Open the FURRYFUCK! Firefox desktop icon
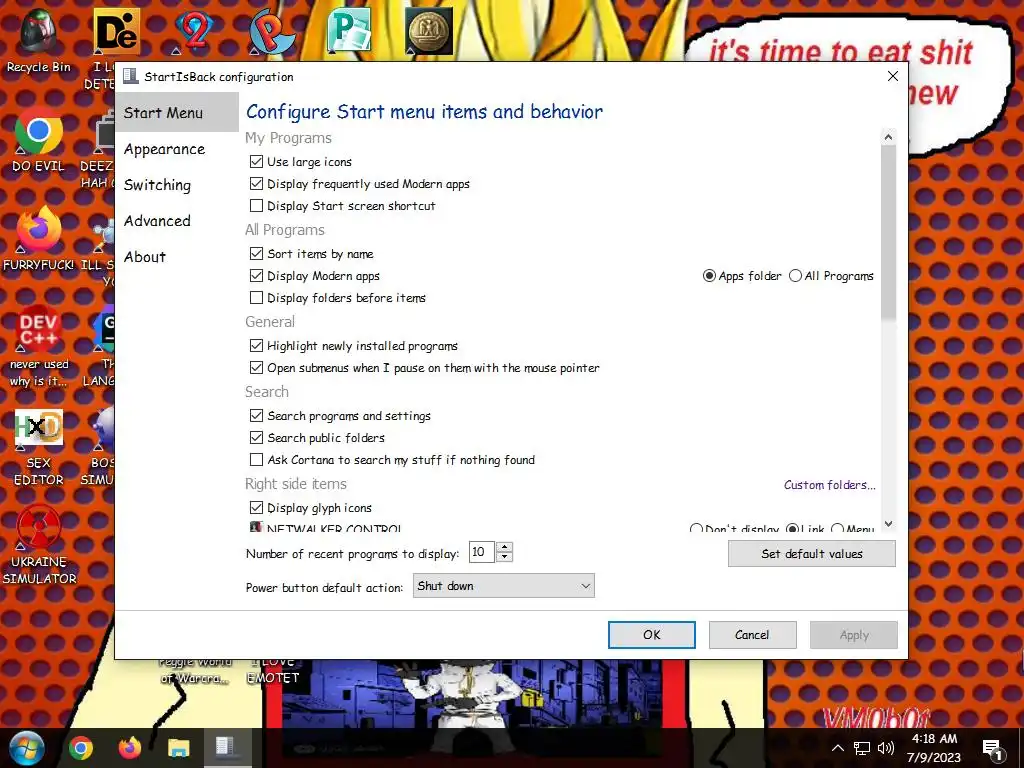The height and width of the screenshot is (768, 1024). click(x=39, y=238)
